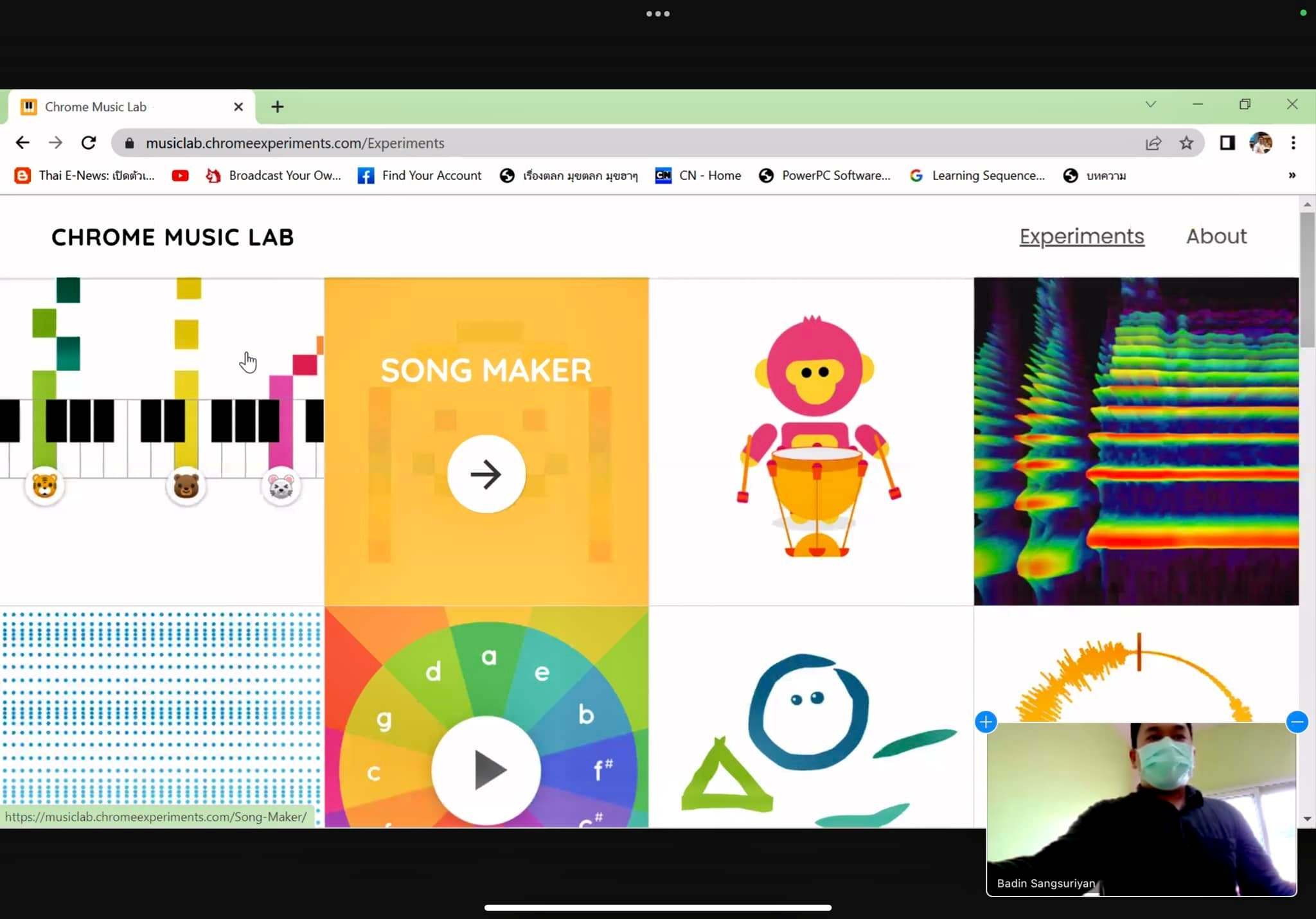Select the 'f#' chord on Arpeggios wheel

tap(603, 769)
